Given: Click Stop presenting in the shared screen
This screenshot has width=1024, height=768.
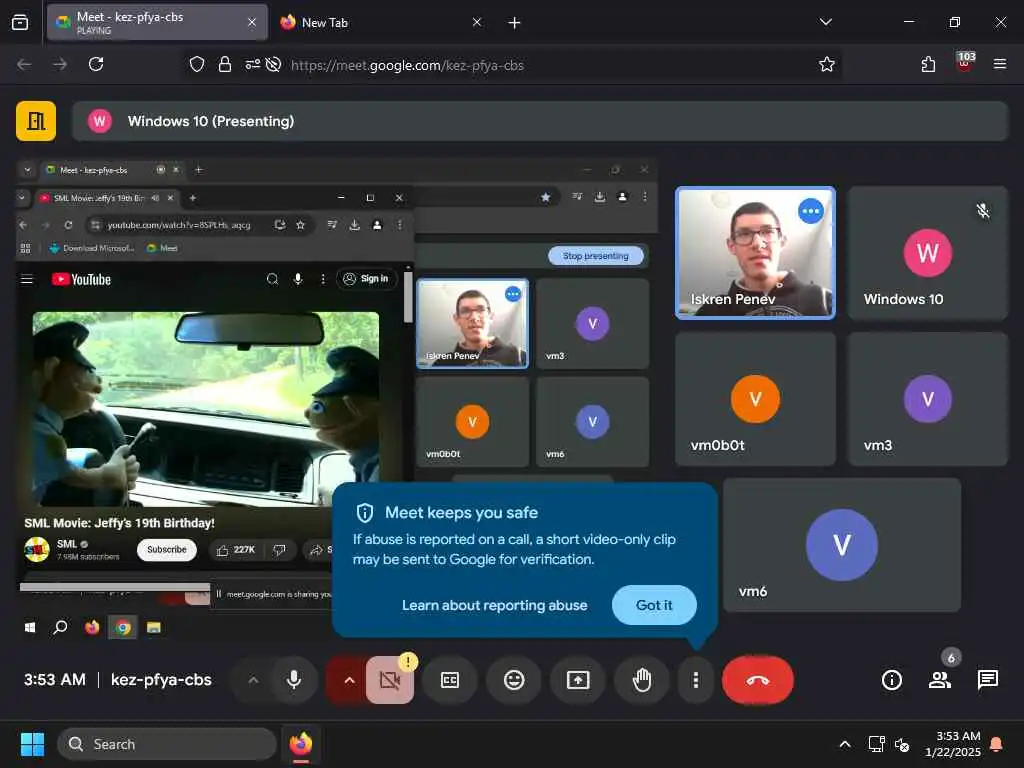Looking at the screenshot, I should coord(595,256).
